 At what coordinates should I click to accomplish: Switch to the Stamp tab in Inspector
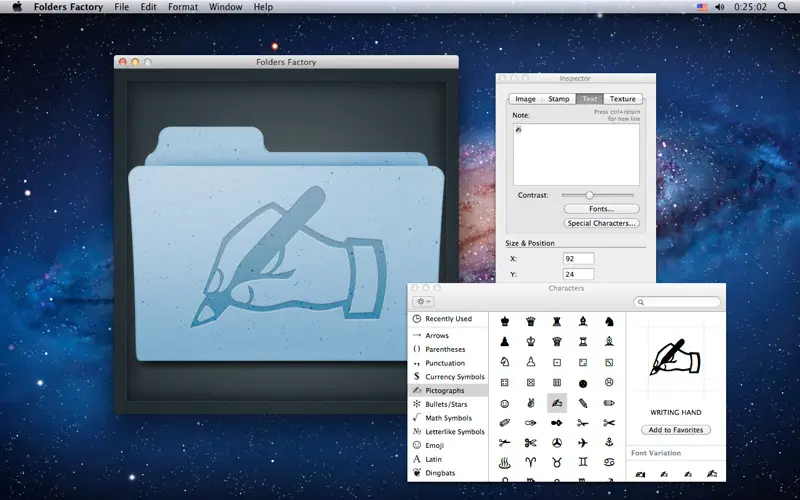click(x=559, y=99)
